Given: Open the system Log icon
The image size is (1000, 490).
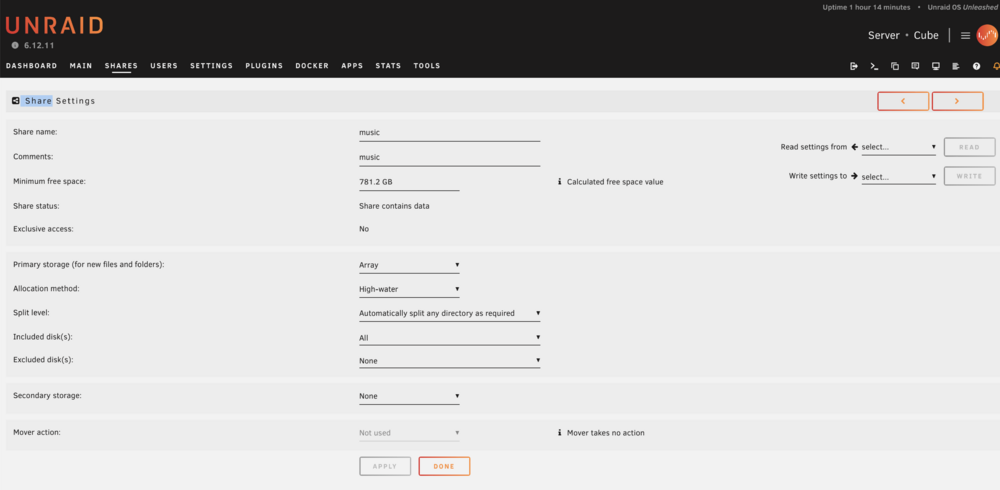Looking at the screenshot, I should pyautogui.click(x=956, y=66).
